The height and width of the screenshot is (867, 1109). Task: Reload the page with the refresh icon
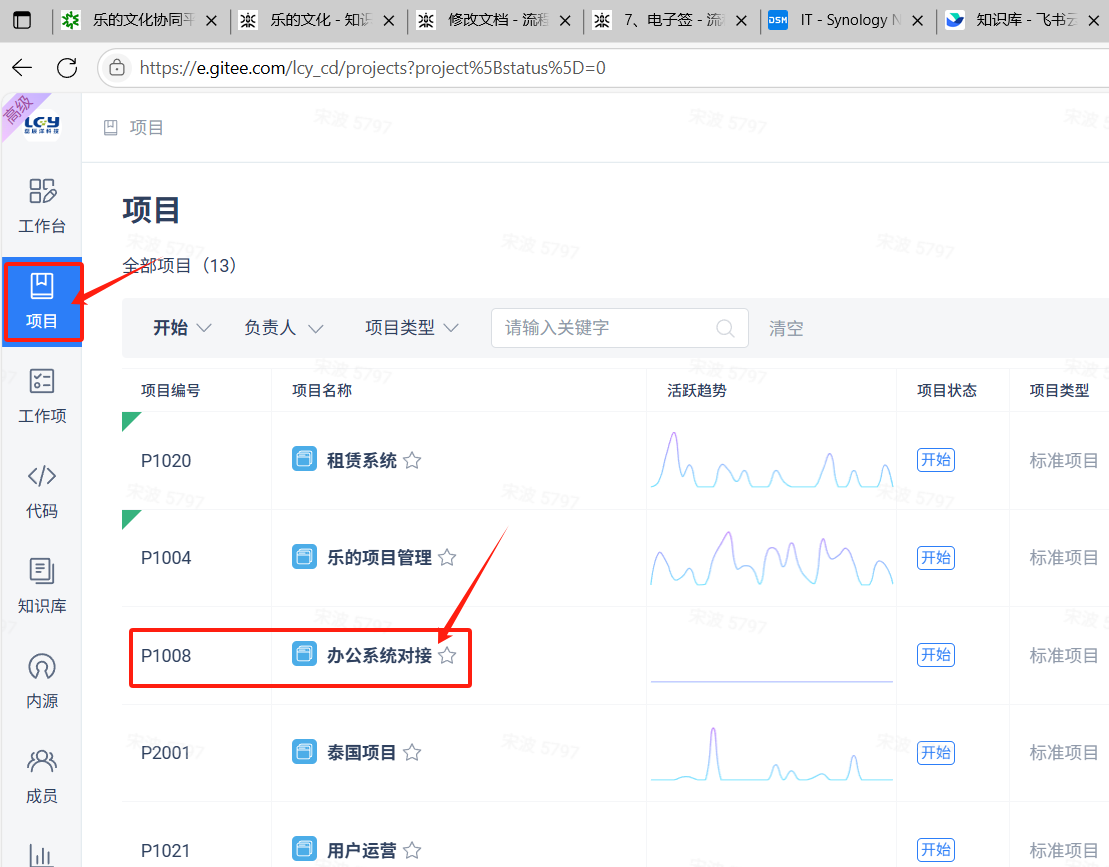tap(67, 68)
